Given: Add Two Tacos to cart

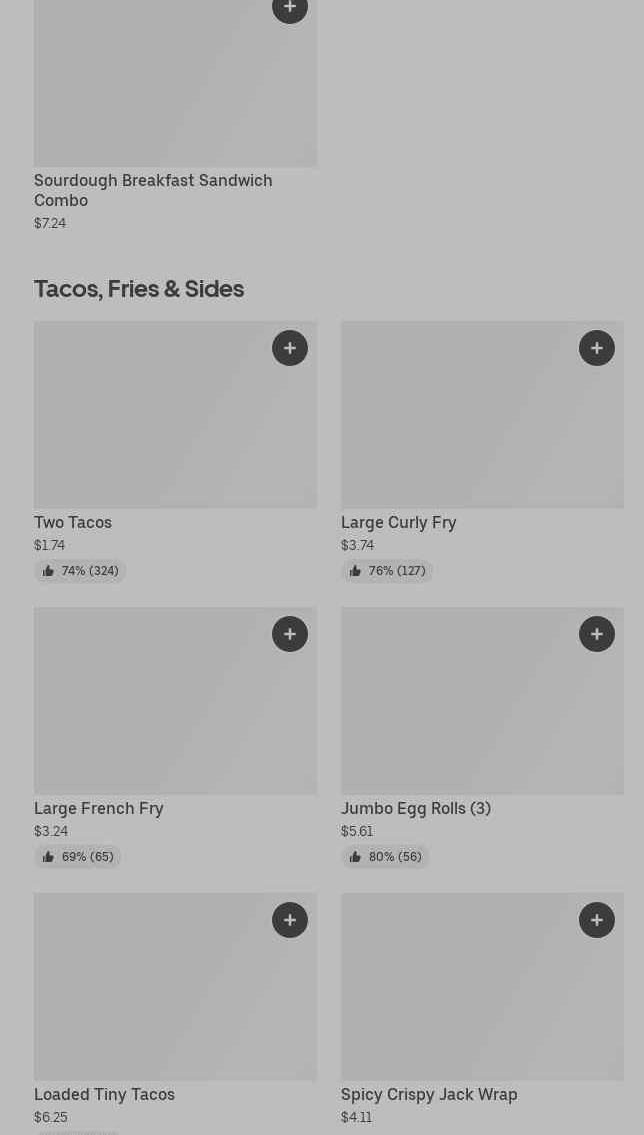Looking at the screenshot, I should [x=290, y=348].
